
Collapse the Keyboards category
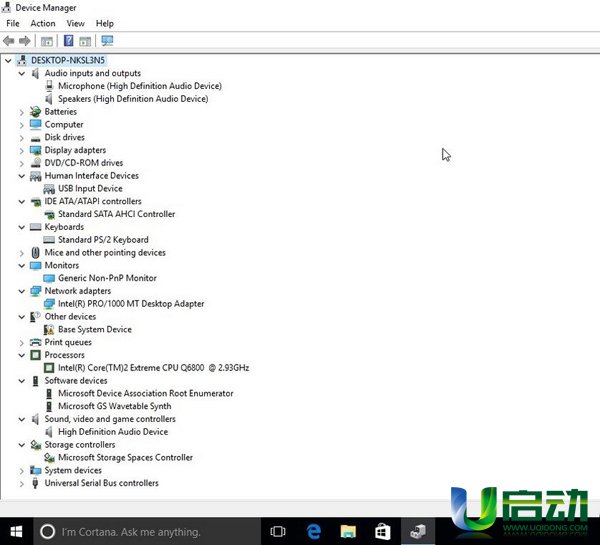point(22,227)
